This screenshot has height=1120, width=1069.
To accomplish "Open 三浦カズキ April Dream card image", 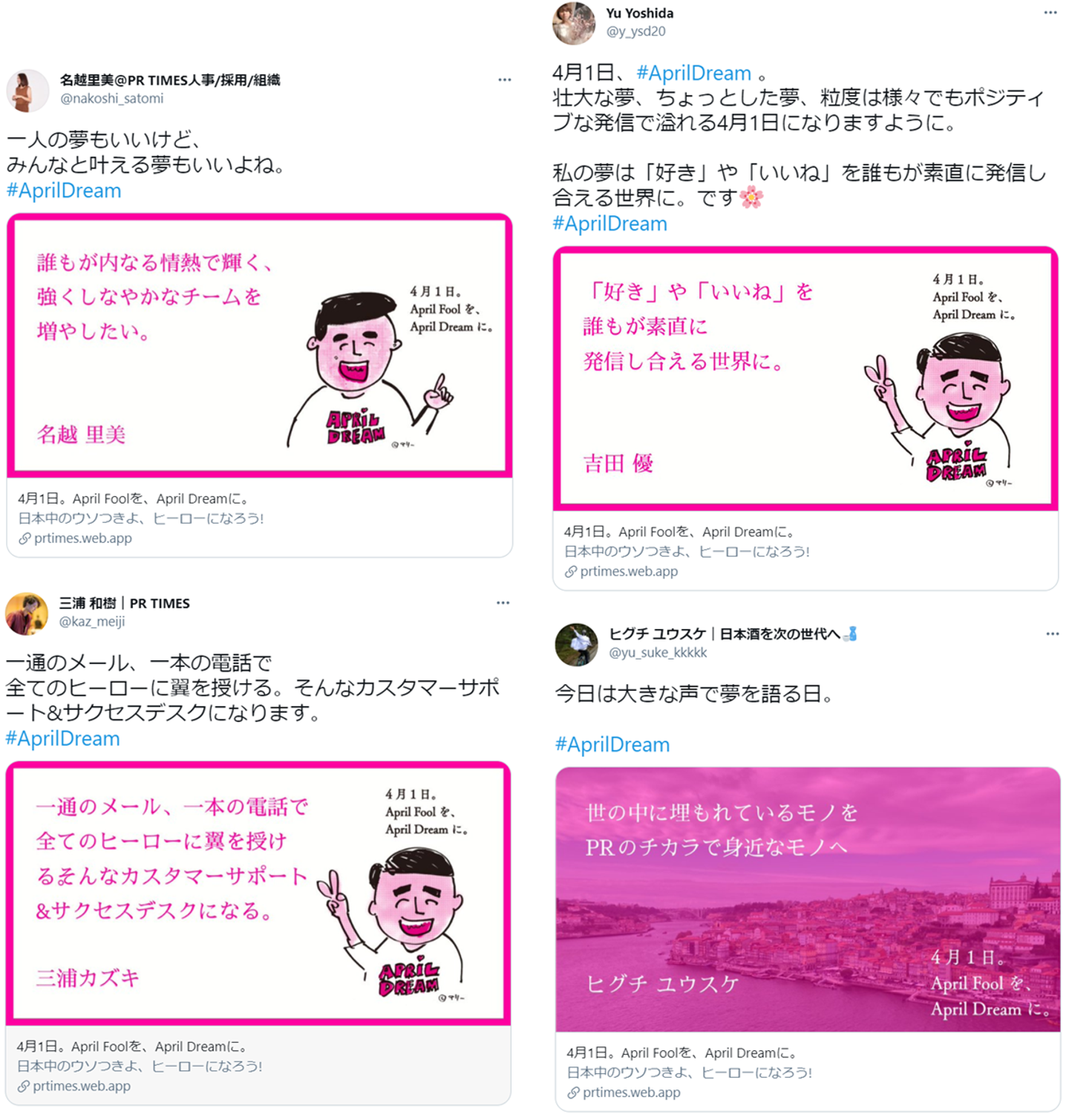I will [258, 893].
